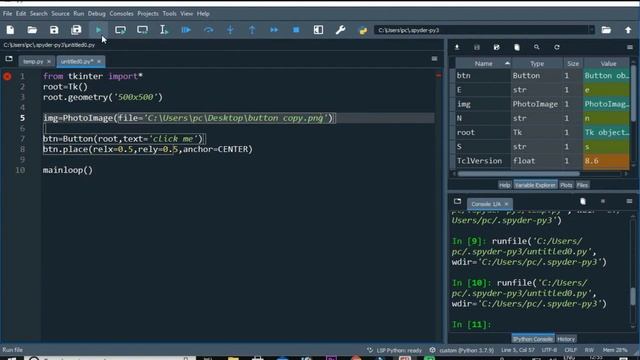Viewport: 640px width, 360px height.
Task: Stop debugging with the blue square
Action: click(296, 30)
